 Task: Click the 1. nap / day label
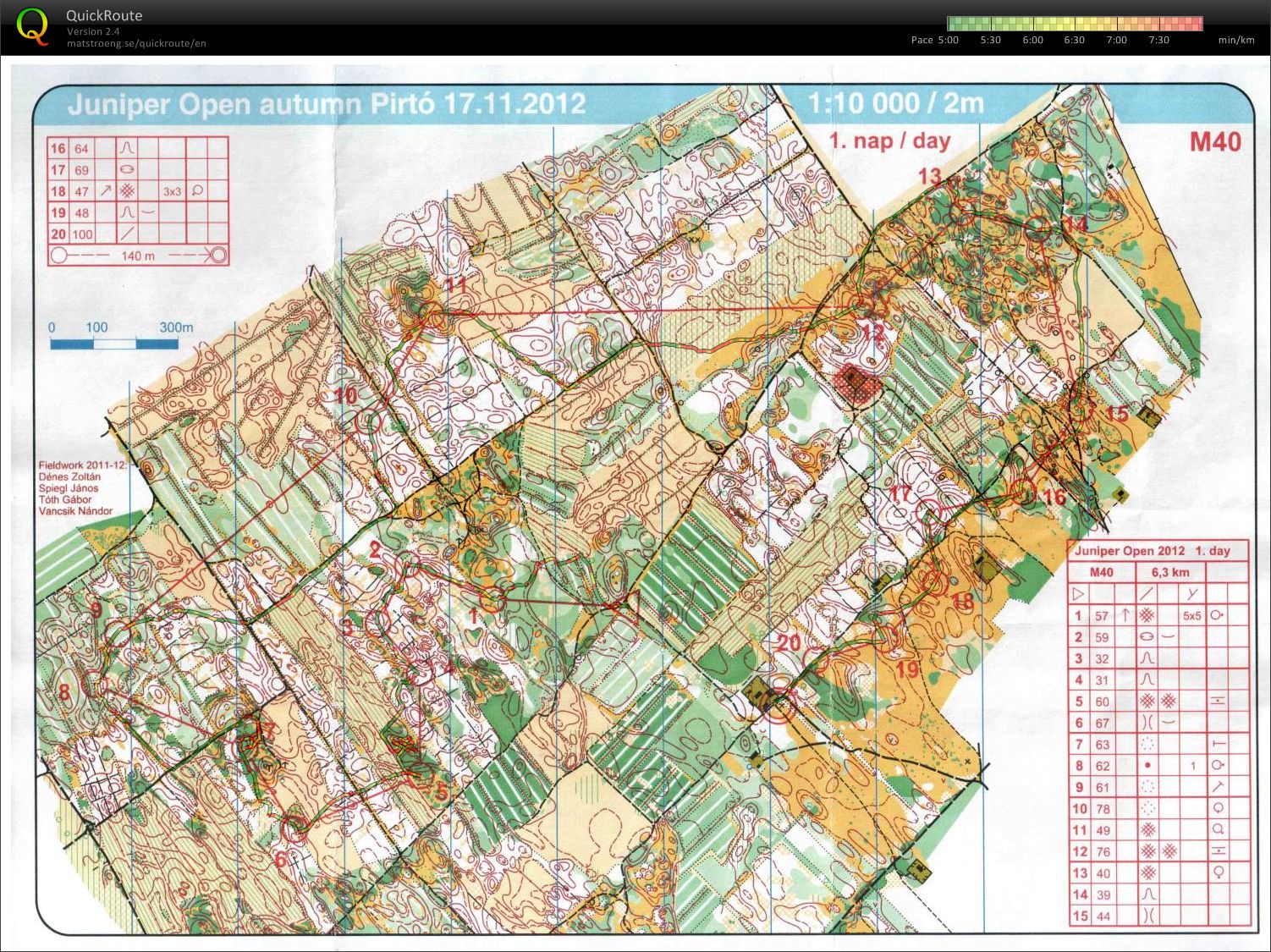pos(889,140)
